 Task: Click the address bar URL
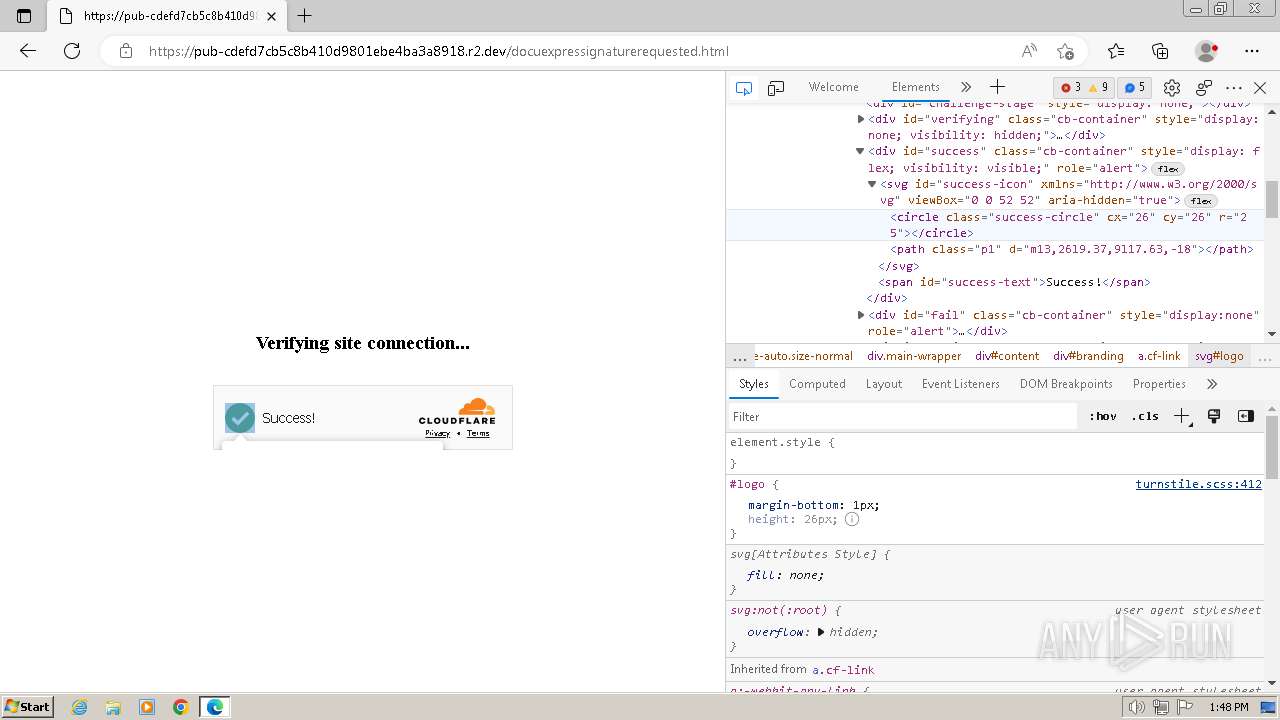[438, 51]
